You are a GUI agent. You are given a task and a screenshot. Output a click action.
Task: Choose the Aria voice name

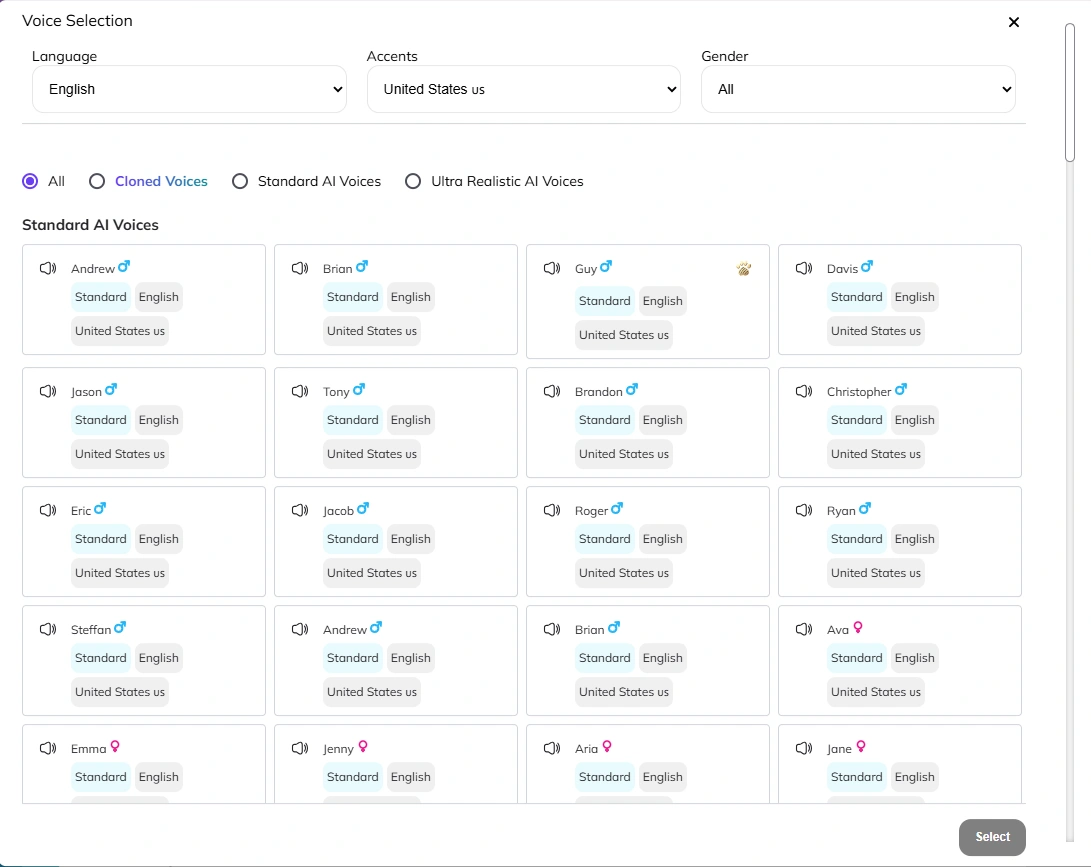pos(587,749)
